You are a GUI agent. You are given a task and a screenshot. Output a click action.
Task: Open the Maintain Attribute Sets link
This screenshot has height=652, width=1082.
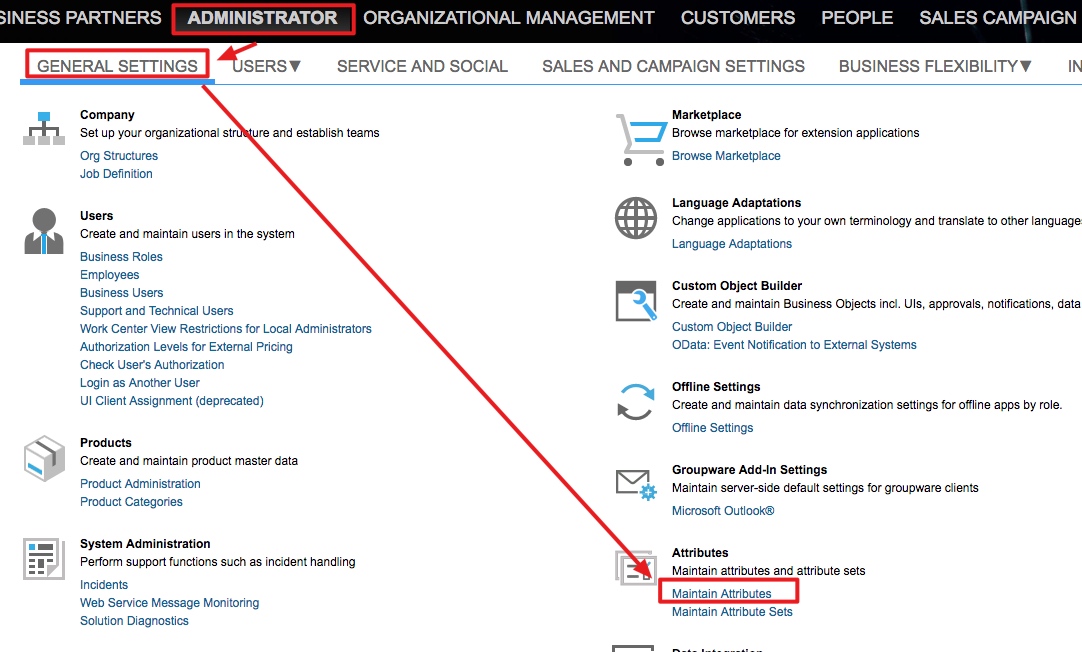pos(732,611)
